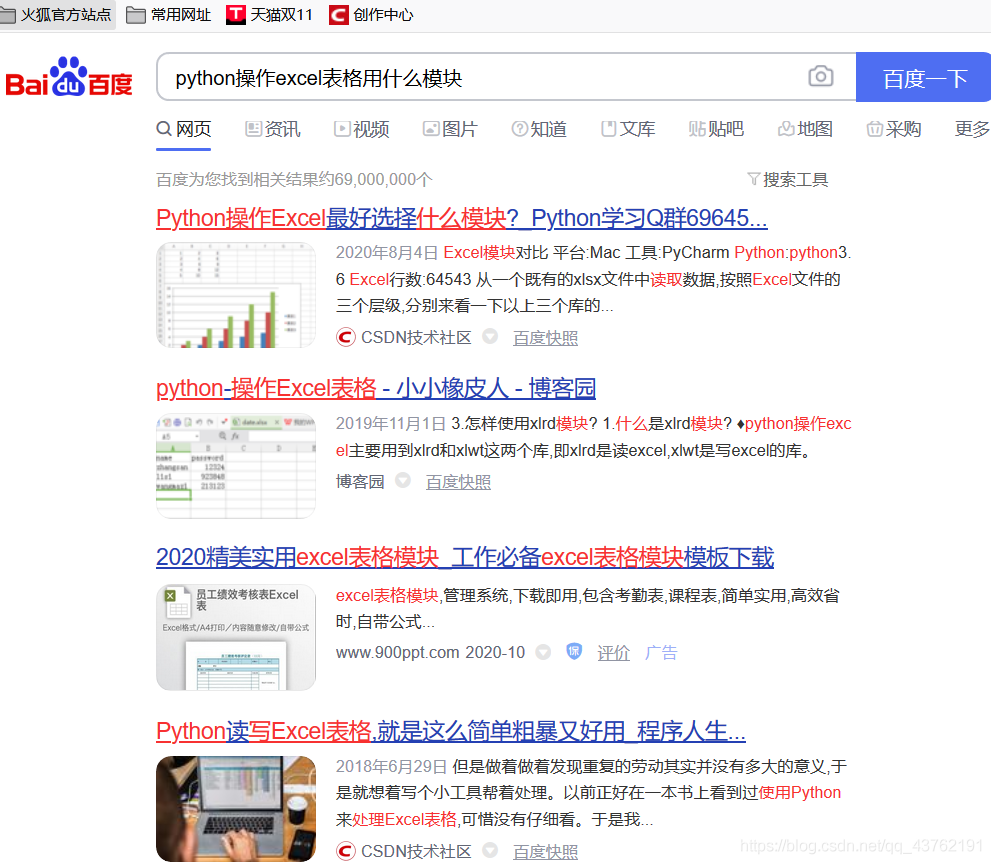Open result Python读写Excel表格 程序人生
The image size is (991, 864).
tap(451, 731)
